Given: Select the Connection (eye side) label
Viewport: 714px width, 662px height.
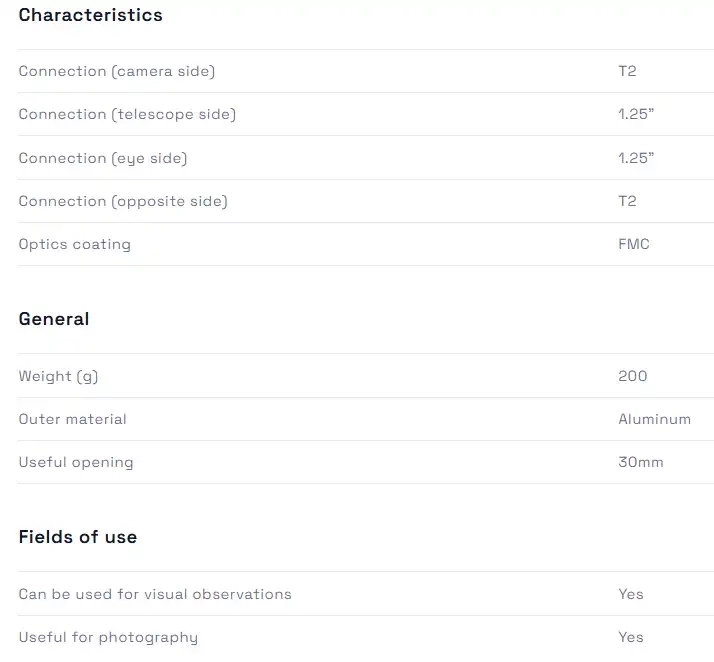Looking at the screenshot, I should 103,158.
